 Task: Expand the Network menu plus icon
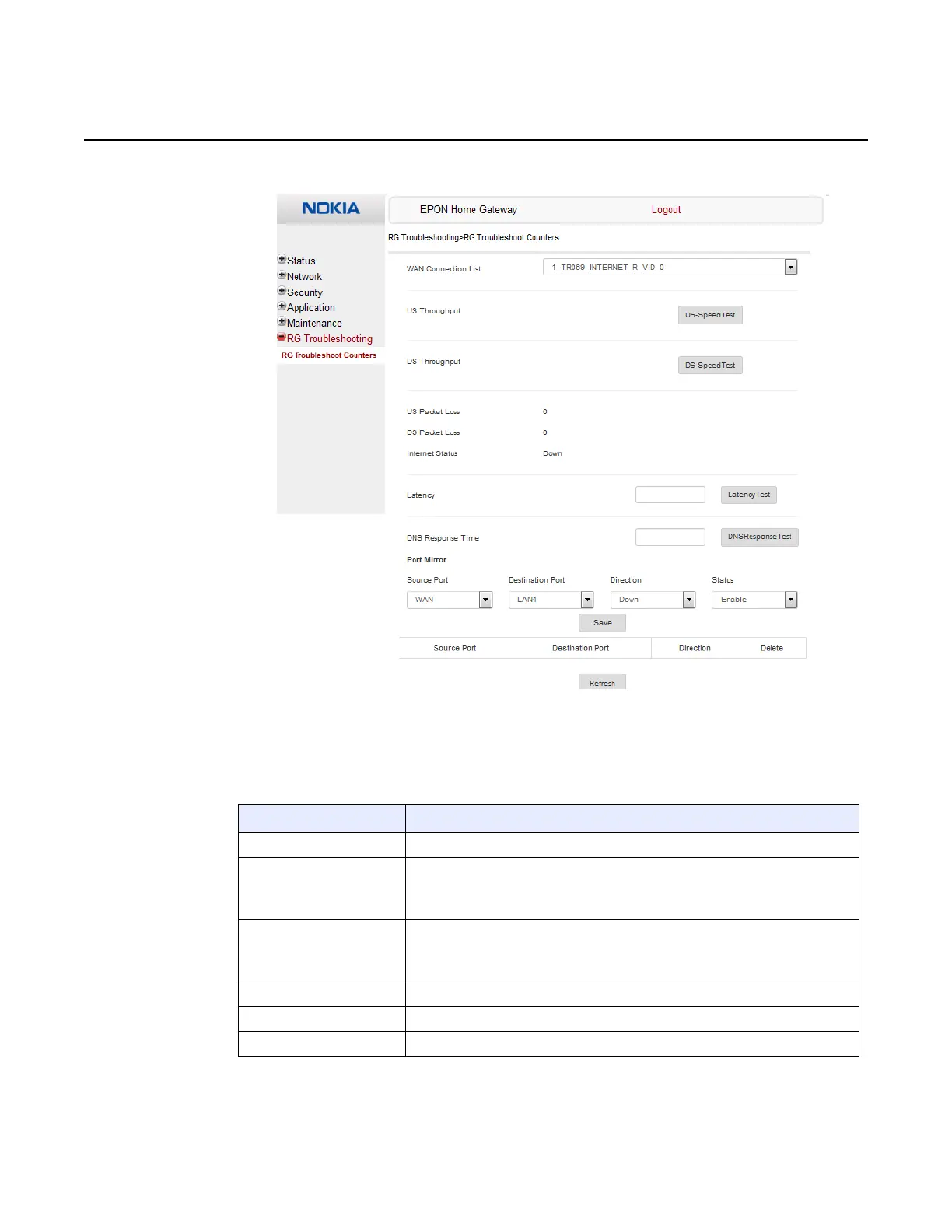click(282, 275)
